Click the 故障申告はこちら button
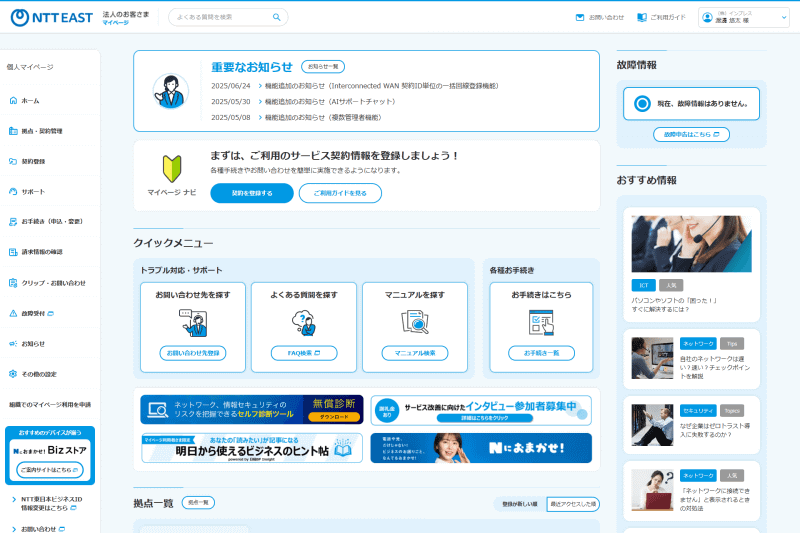The image size is (800, 533). point(691,135)
